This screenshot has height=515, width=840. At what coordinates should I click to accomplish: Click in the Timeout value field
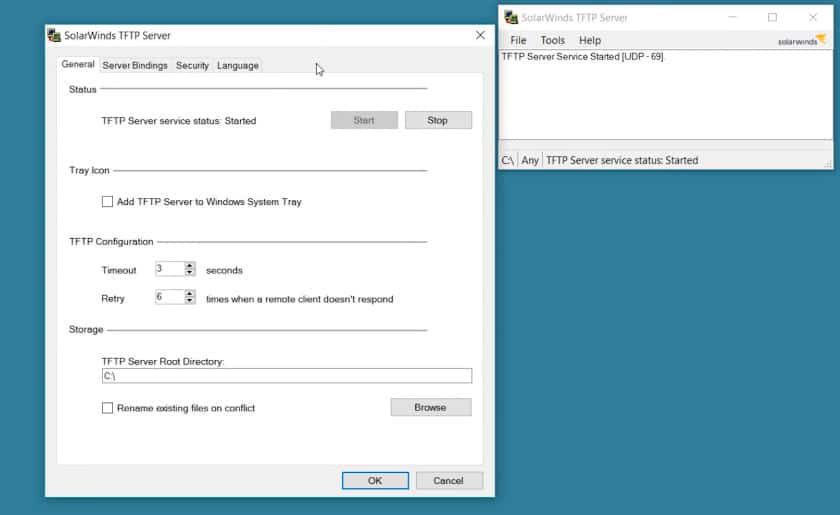(170, 268)
